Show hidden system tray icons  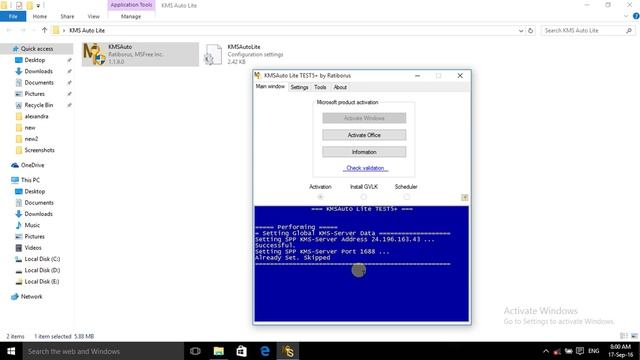point(546,351)
